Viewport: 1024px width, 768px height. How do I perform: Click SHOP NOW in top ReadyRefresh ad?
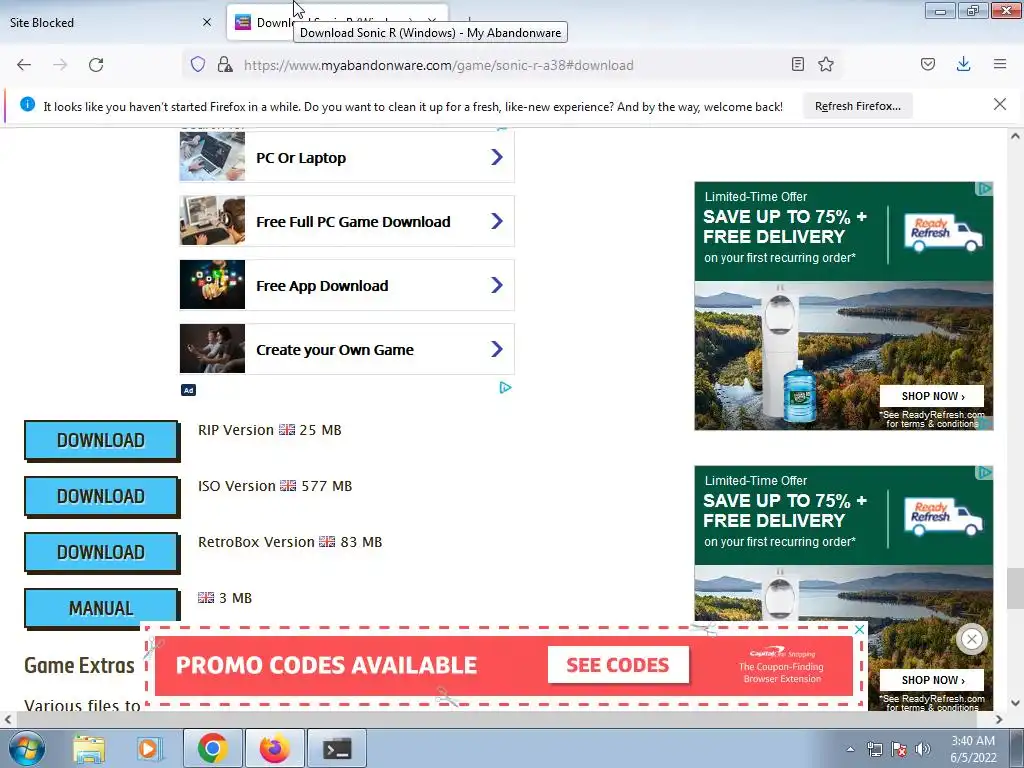click(x=933, y=396)
